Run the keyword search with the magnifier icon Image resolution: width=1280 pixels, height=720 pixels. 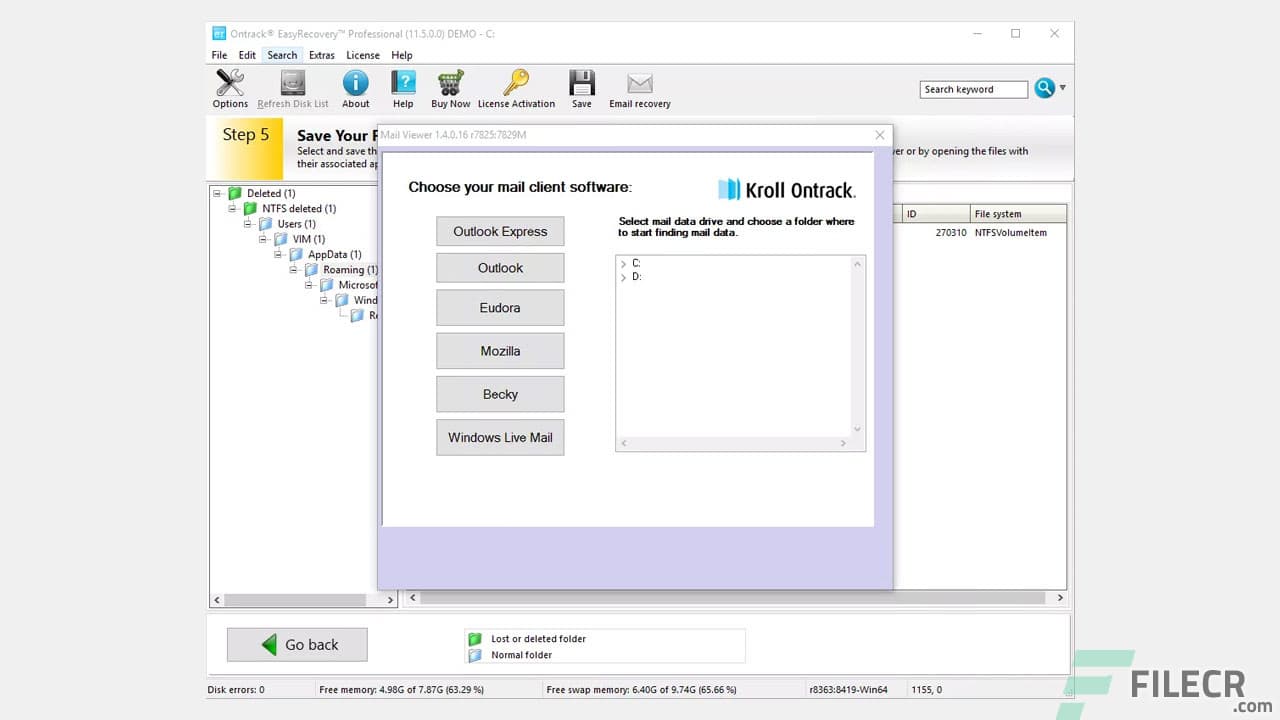pyautogui.click(x=1043, y=88)
